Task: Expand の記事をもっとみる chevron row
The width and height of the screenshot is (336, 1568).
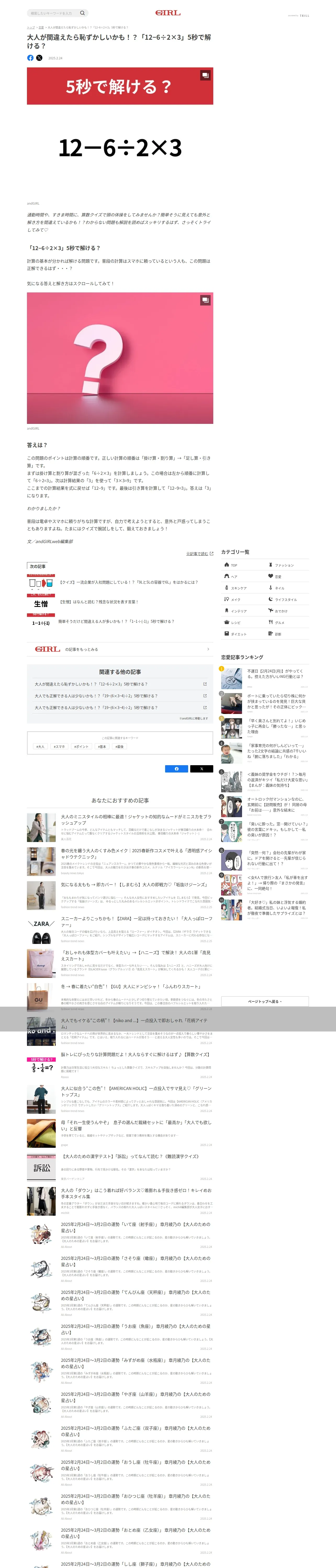Action: (x=120, y=649)
